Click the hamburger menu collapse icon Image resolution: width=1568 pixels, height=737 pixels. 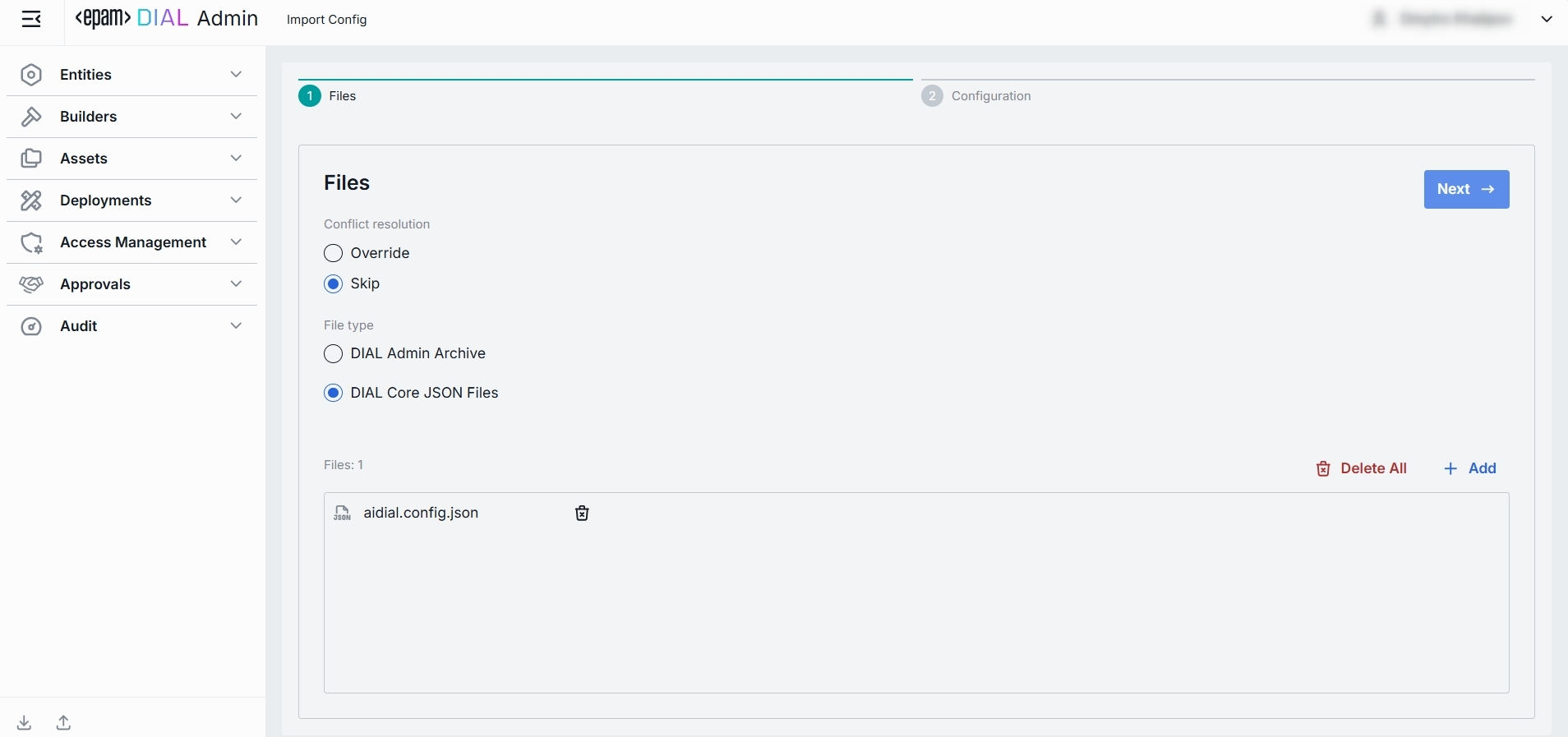(x=31, y=20)
